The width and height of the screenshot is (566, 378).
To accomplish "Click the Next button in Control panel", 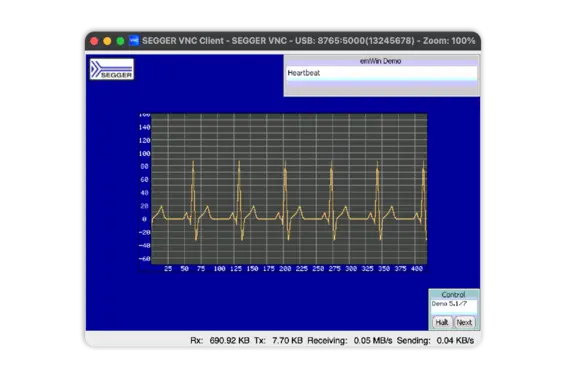I will 464,322.
